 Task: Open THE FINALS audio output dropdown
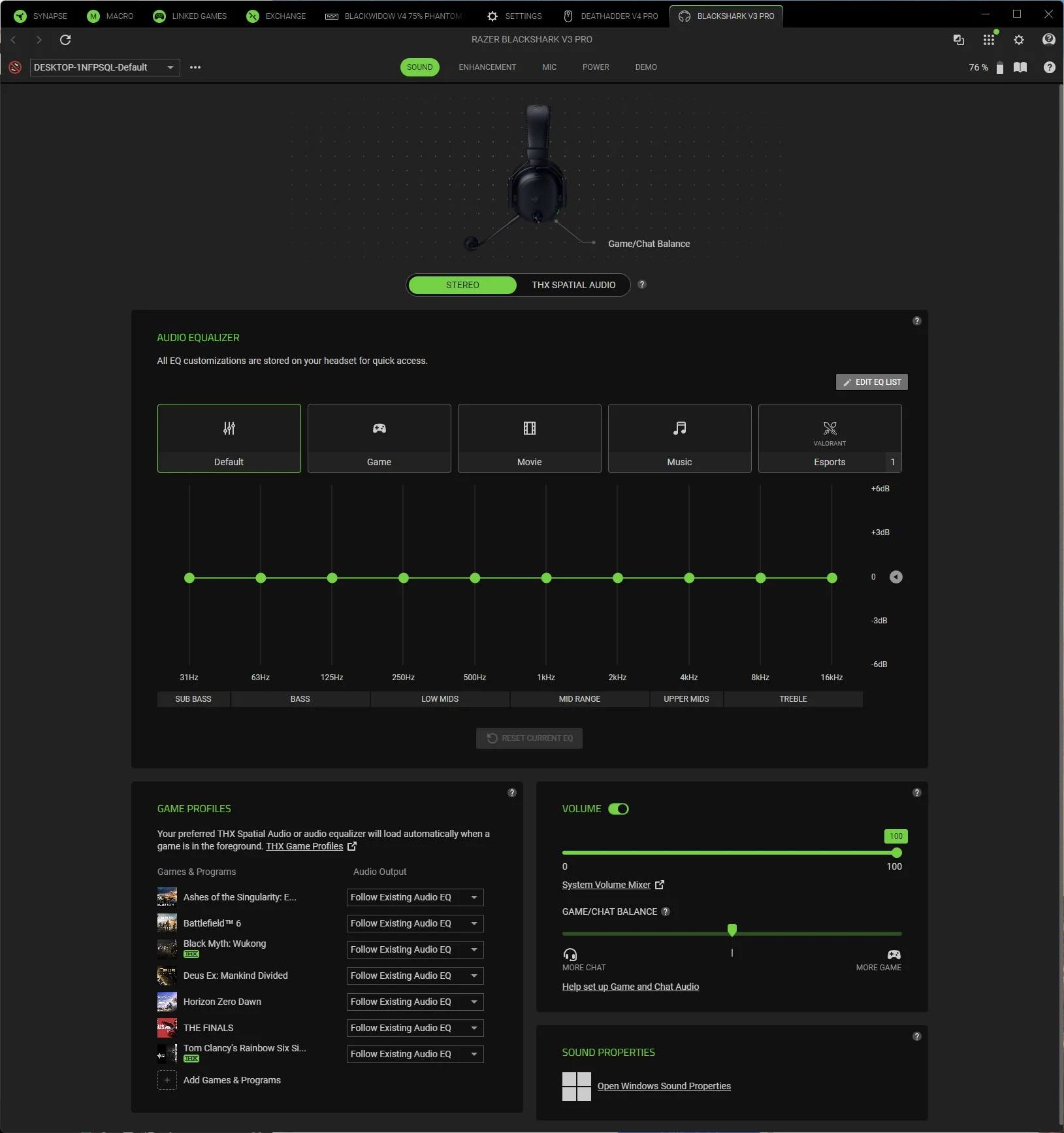click(415, 1028)
